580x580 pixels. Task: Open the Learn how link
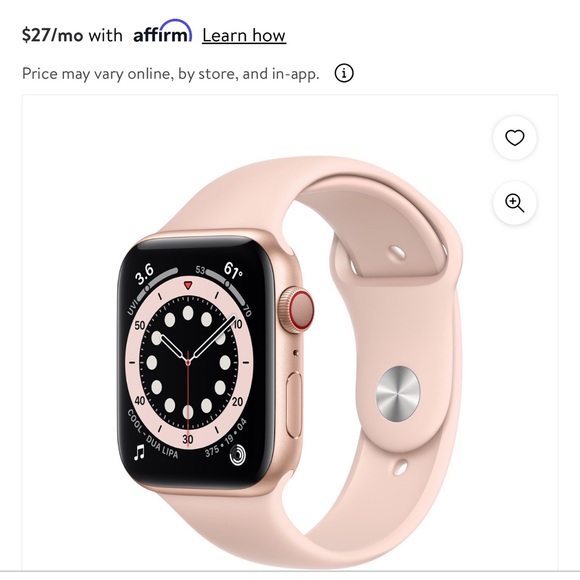pyautogui.click(x=244, y=36)
